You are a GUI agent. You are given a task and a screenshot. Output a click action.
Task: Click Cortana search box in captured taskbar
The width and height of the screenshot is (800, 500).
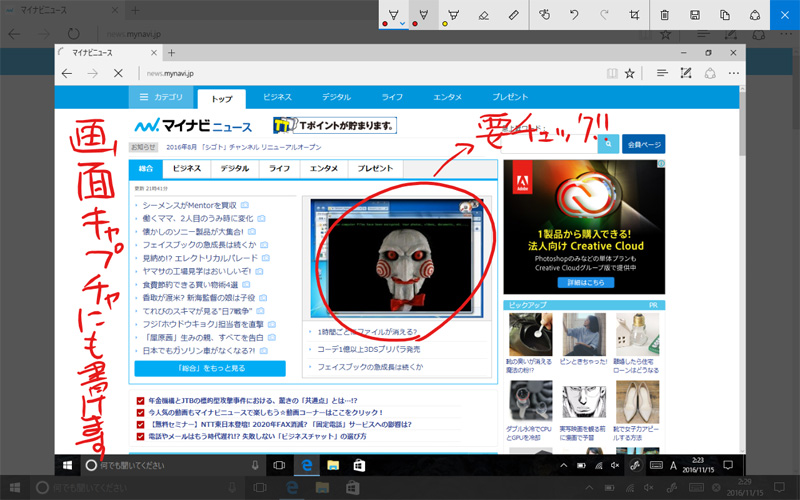[x=173, y=465]
